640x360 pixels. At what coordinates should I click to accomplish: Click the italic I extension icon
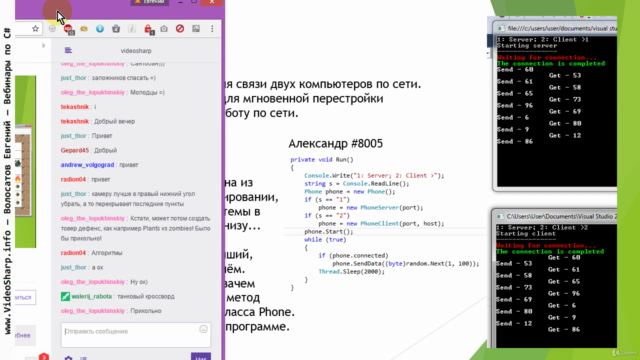[132, 29]
